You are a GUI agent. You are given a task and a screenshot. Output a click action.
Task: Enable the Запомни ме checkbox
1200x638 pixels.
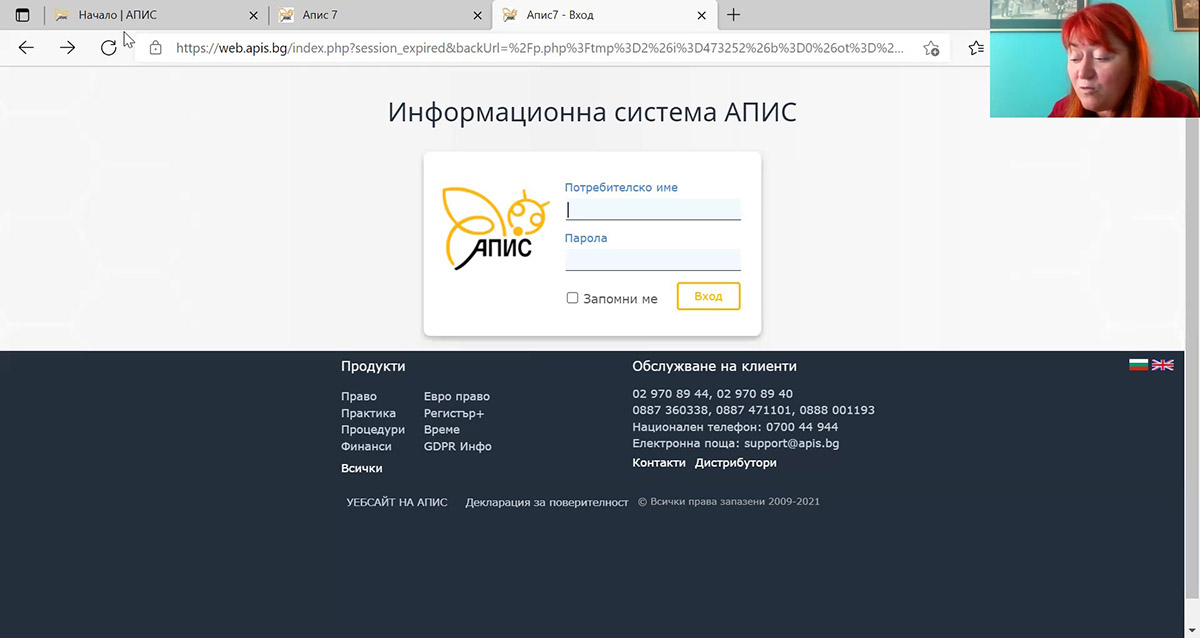(x=572, y=298)
